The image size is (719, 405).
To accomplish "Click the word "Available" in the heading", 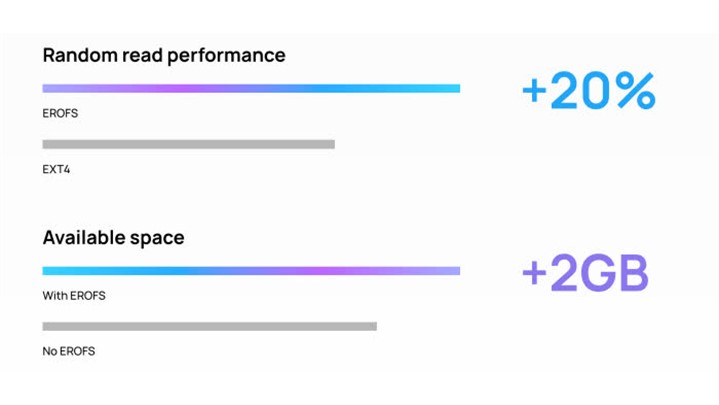I will [83, 238].
